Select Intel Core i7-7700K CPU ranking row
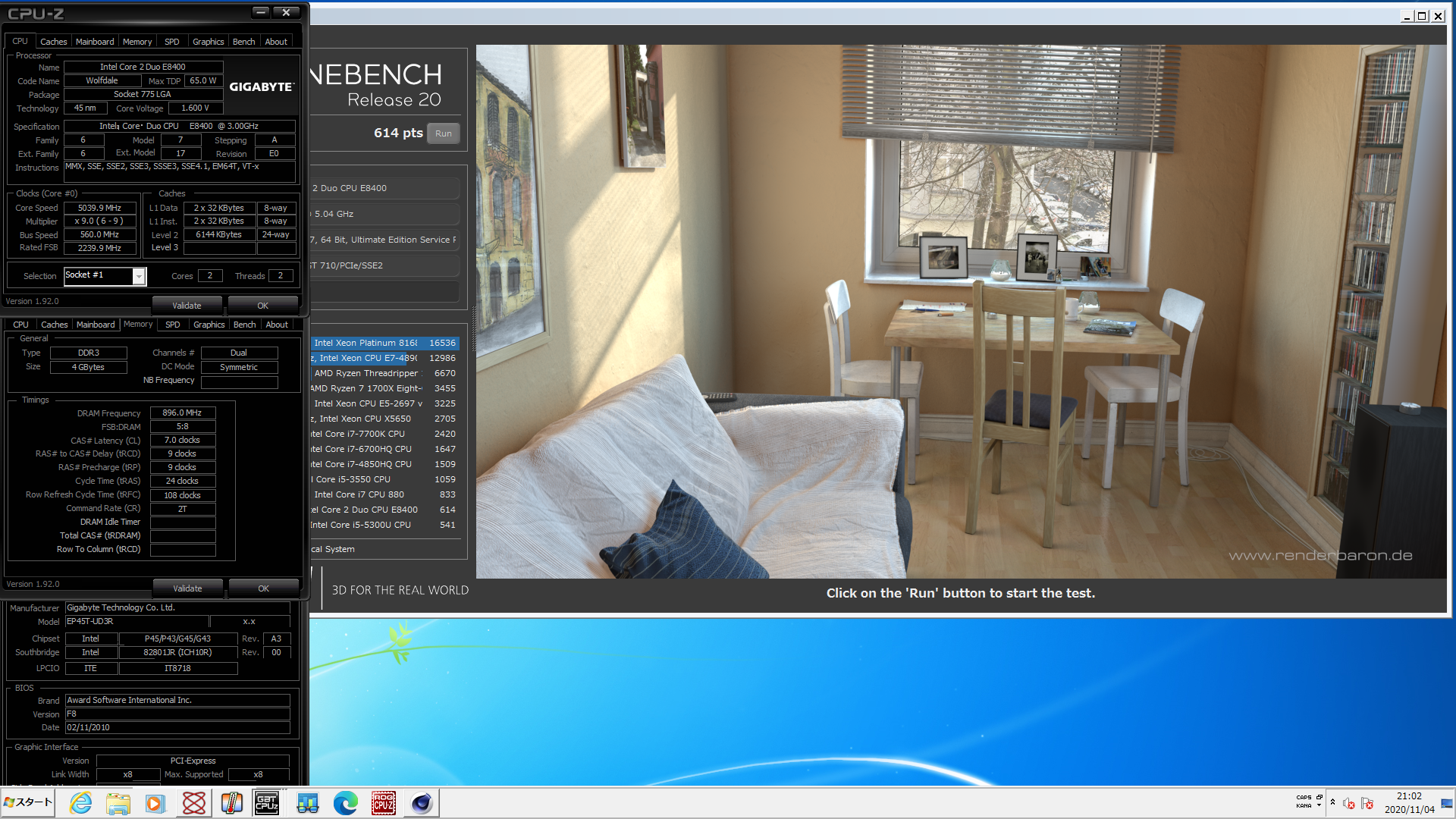 tap(384, 434)
